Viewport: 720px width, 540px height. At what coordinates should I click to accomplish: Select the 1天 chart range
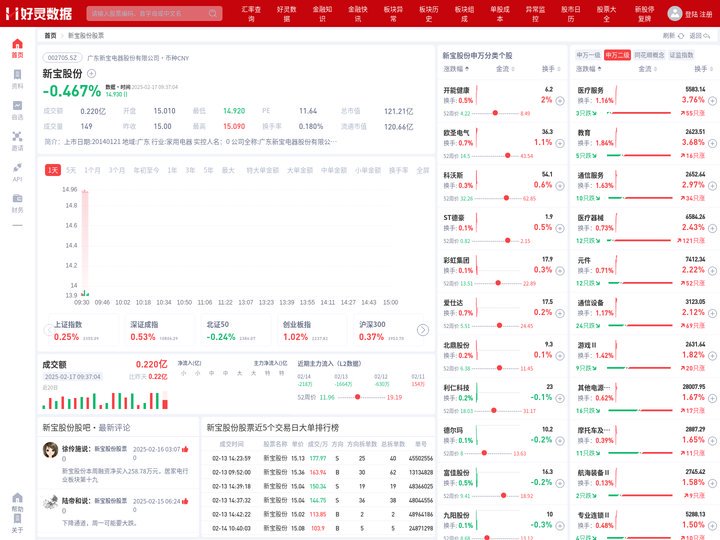click(x=53, y=170)
